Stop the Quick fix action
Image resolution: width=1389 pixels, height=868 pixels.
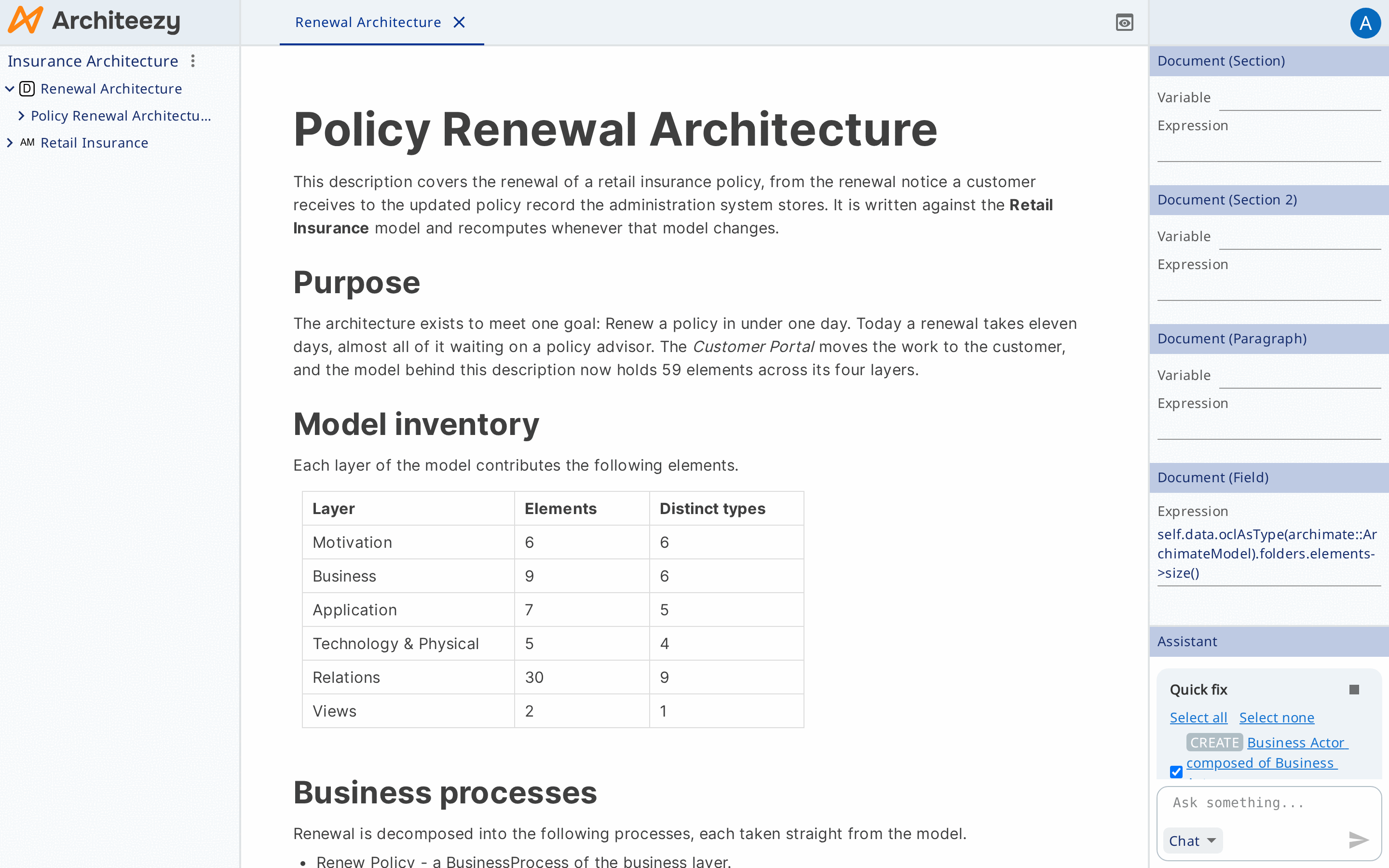(x=1354, y=690)
